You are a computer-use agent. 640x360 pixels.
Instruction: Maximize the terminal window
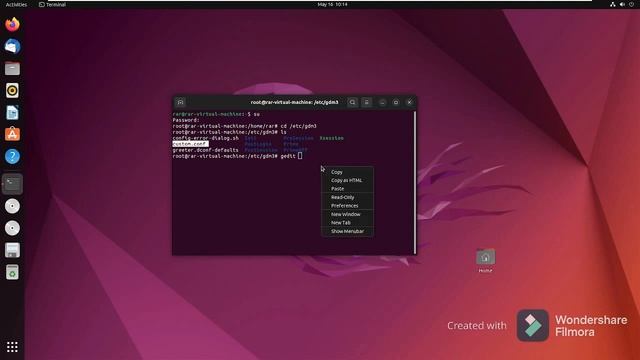point(396,102)
